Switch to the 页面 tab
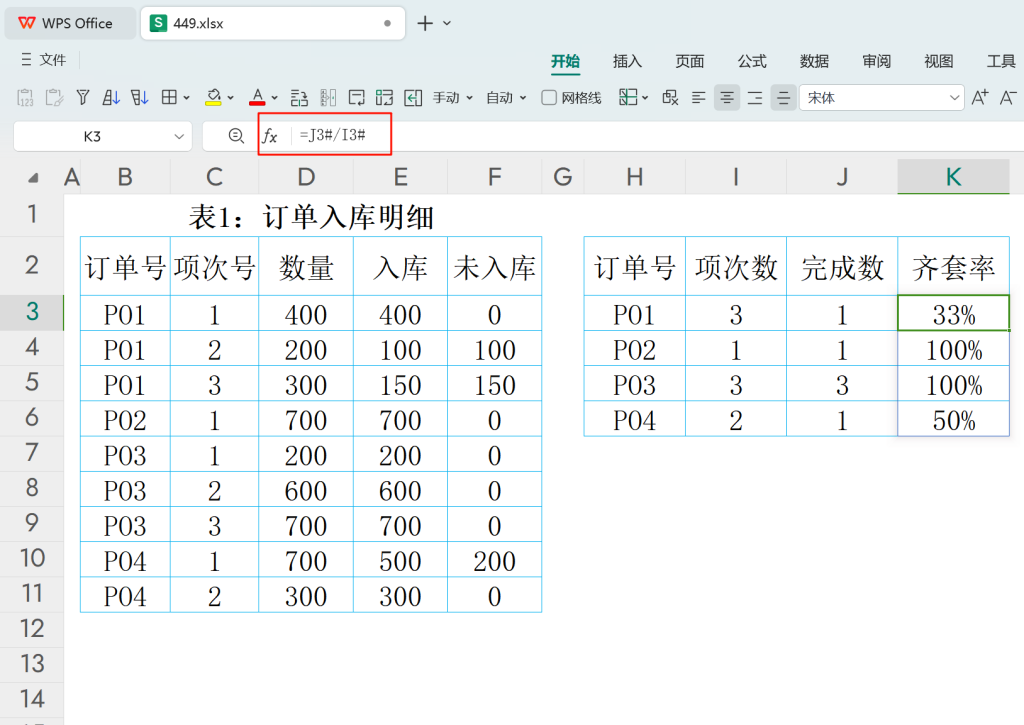 pyautogui.click(x=690, y=61)
